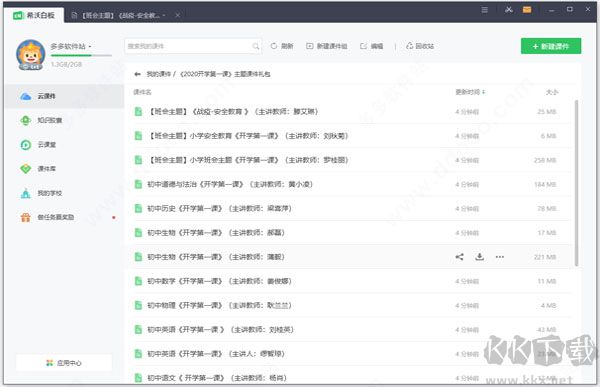Open the 应用中心 app center

click(x=64, y=363)
